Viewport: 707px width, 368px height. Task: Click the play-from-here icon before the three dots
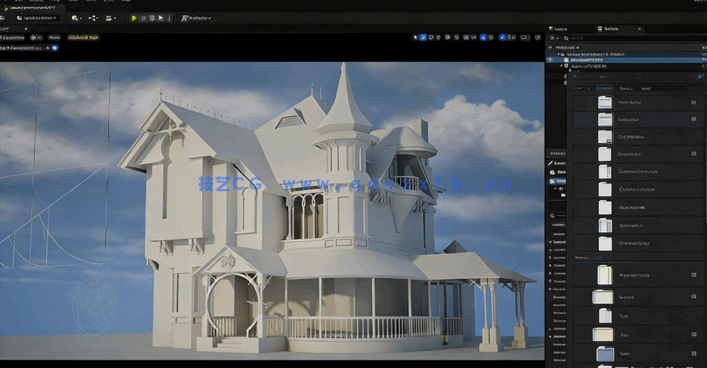point(161,18)
